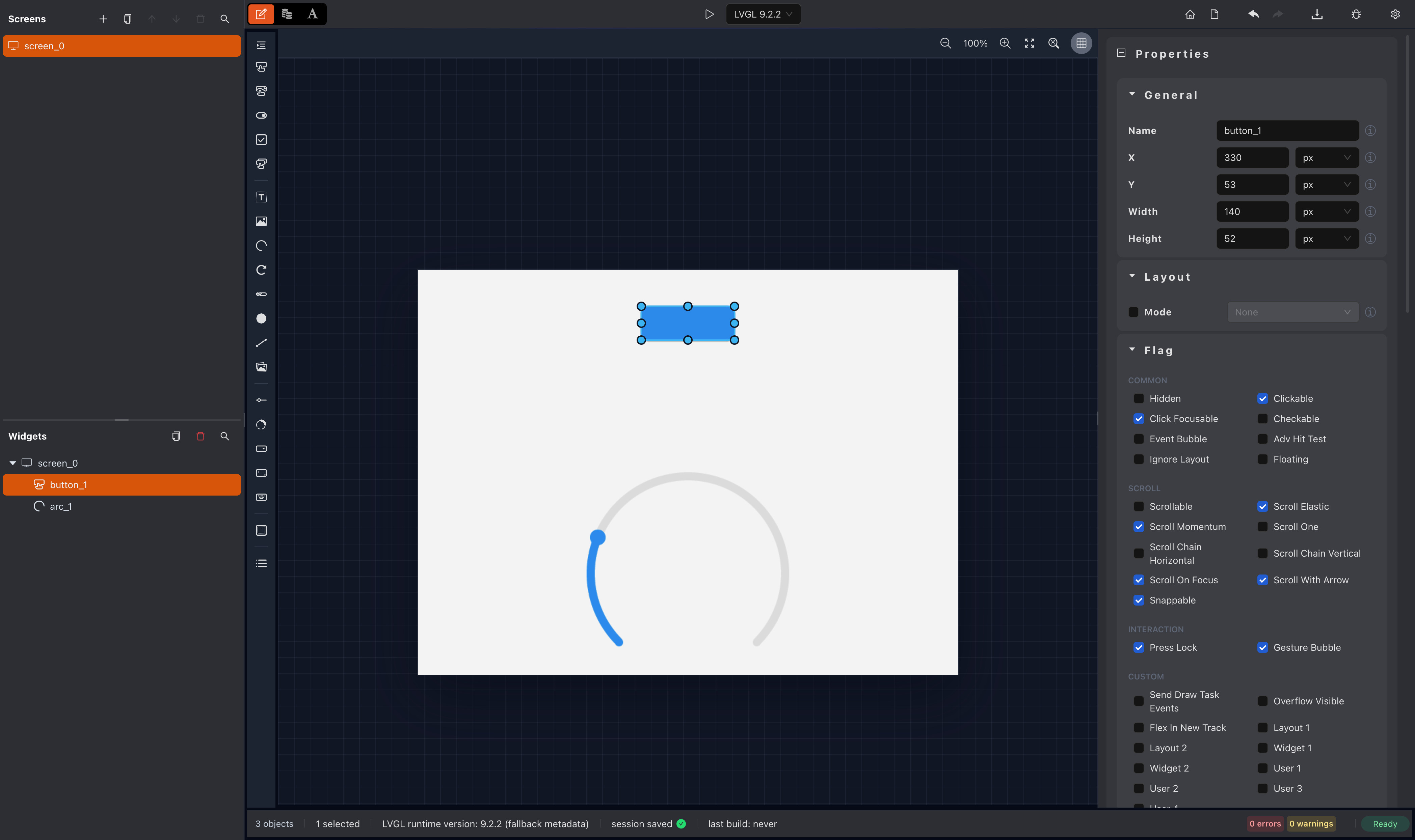Select the Spinner widget tool
The height and width of the screenshot is (840, 1415).
[x=261, y=270]
